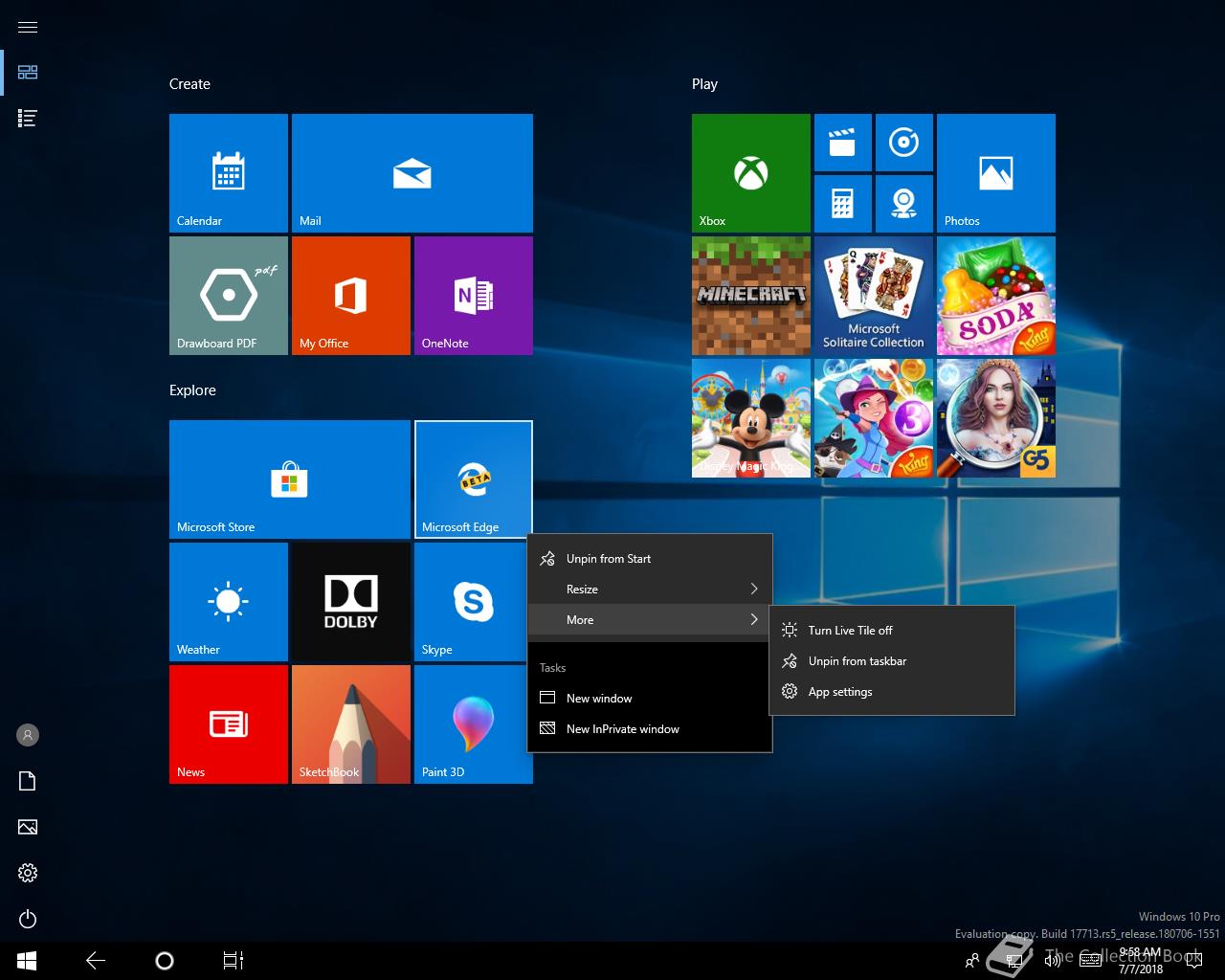Expand the hamburger menu at top left
The width and height of the screenshot is (1225, 980).
[x=28, y=27]
